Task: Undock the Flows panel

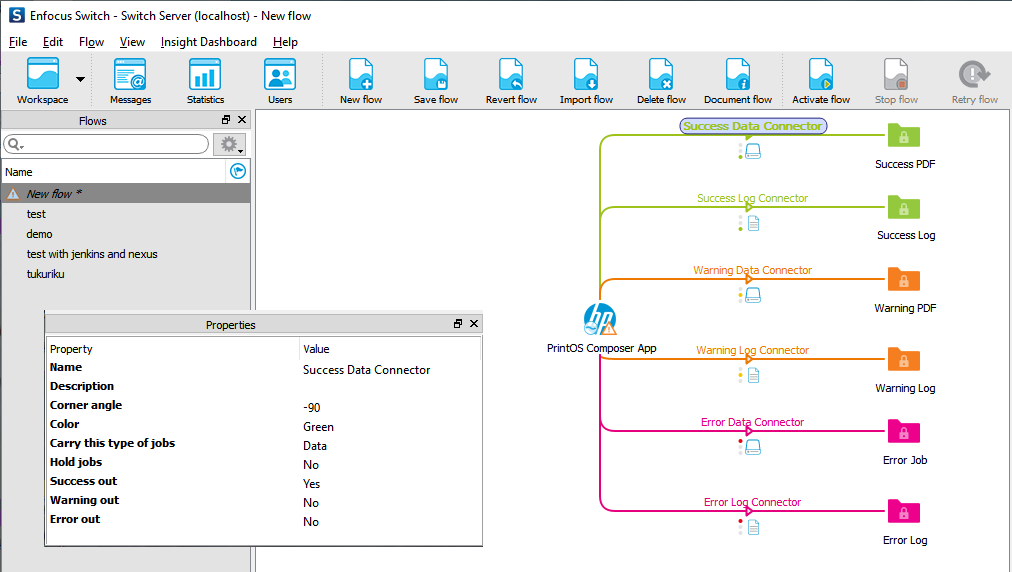Action: tap(226, 119)
